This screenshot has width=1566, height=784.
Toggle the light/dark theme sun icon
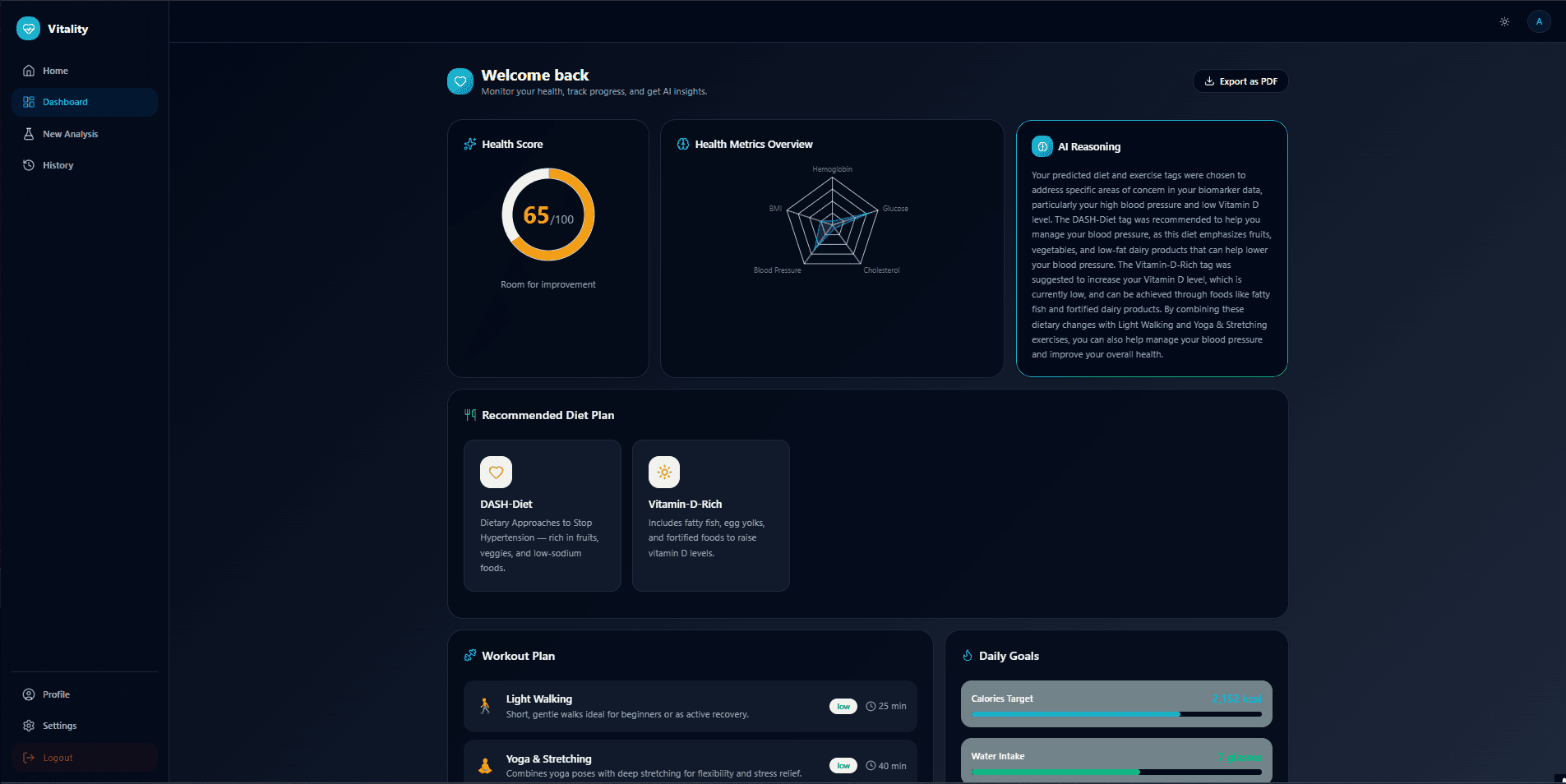pos(1504,21)
